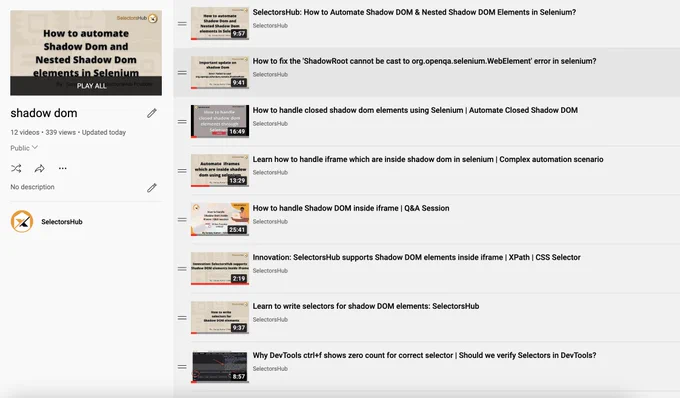The image size is (680, 398).
Task: Click SelectorsHub channel under Nested Shadow DOM video
Action: (270, 26)
